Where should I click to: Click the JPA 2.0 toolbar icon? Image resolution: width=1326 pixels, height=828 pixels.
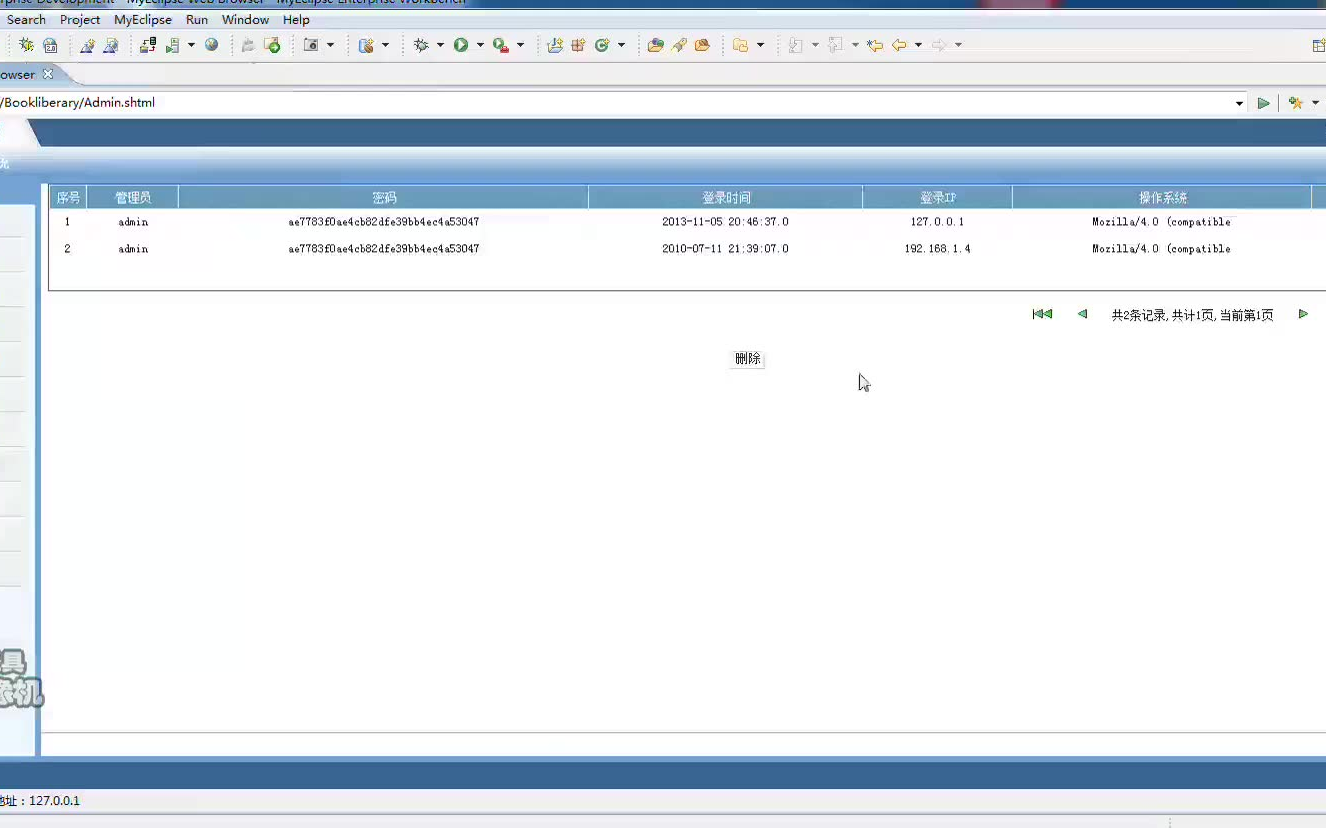(50, 45)
